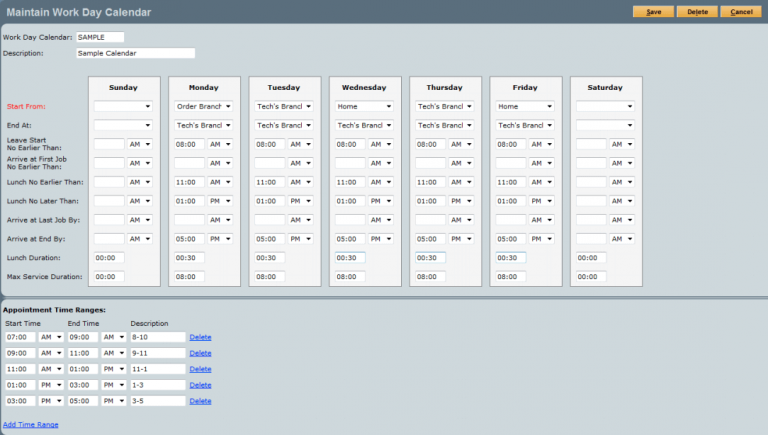Viewport: 768px width, 435px height.
Task: Click the Work Day Calendar name field
Action: pyautogui.click(x=100, y=37)
